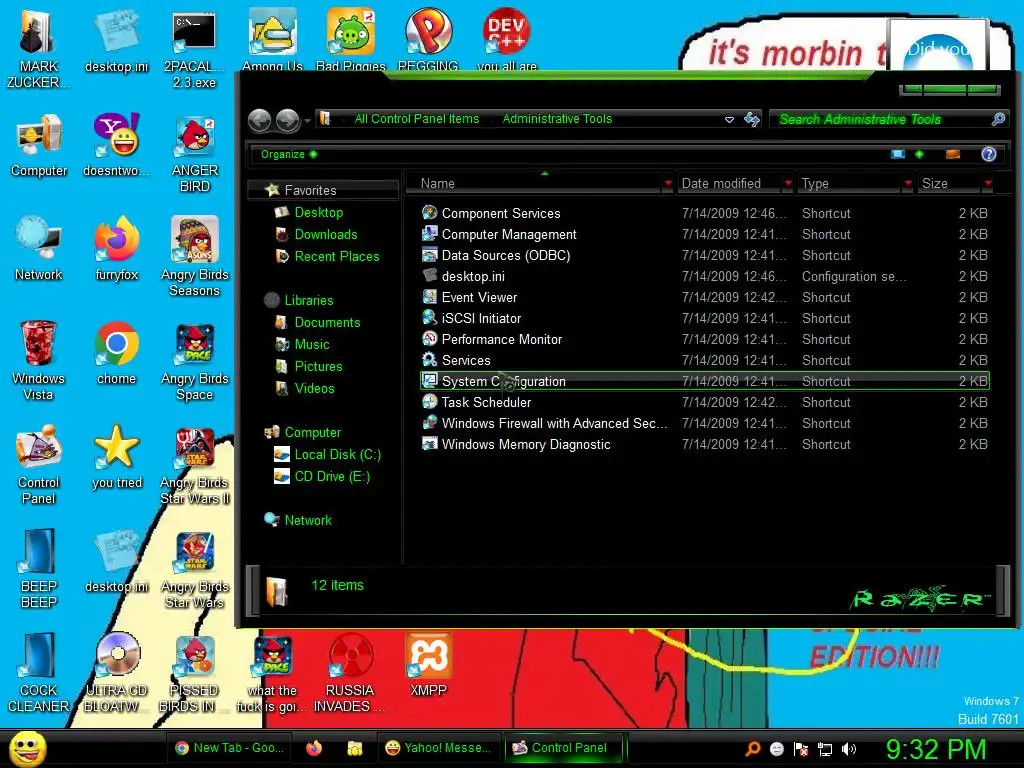Open Among Us desktop icon

tap(272, 39)
